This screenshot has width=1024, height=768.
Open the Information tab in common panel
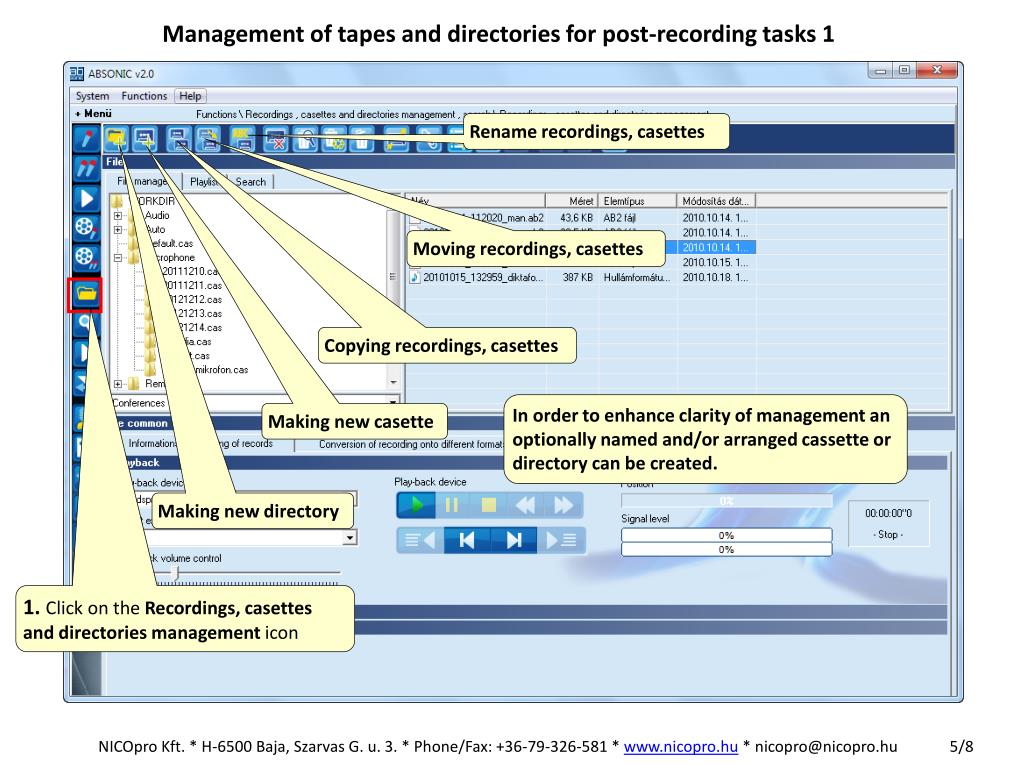coord(152,443)
